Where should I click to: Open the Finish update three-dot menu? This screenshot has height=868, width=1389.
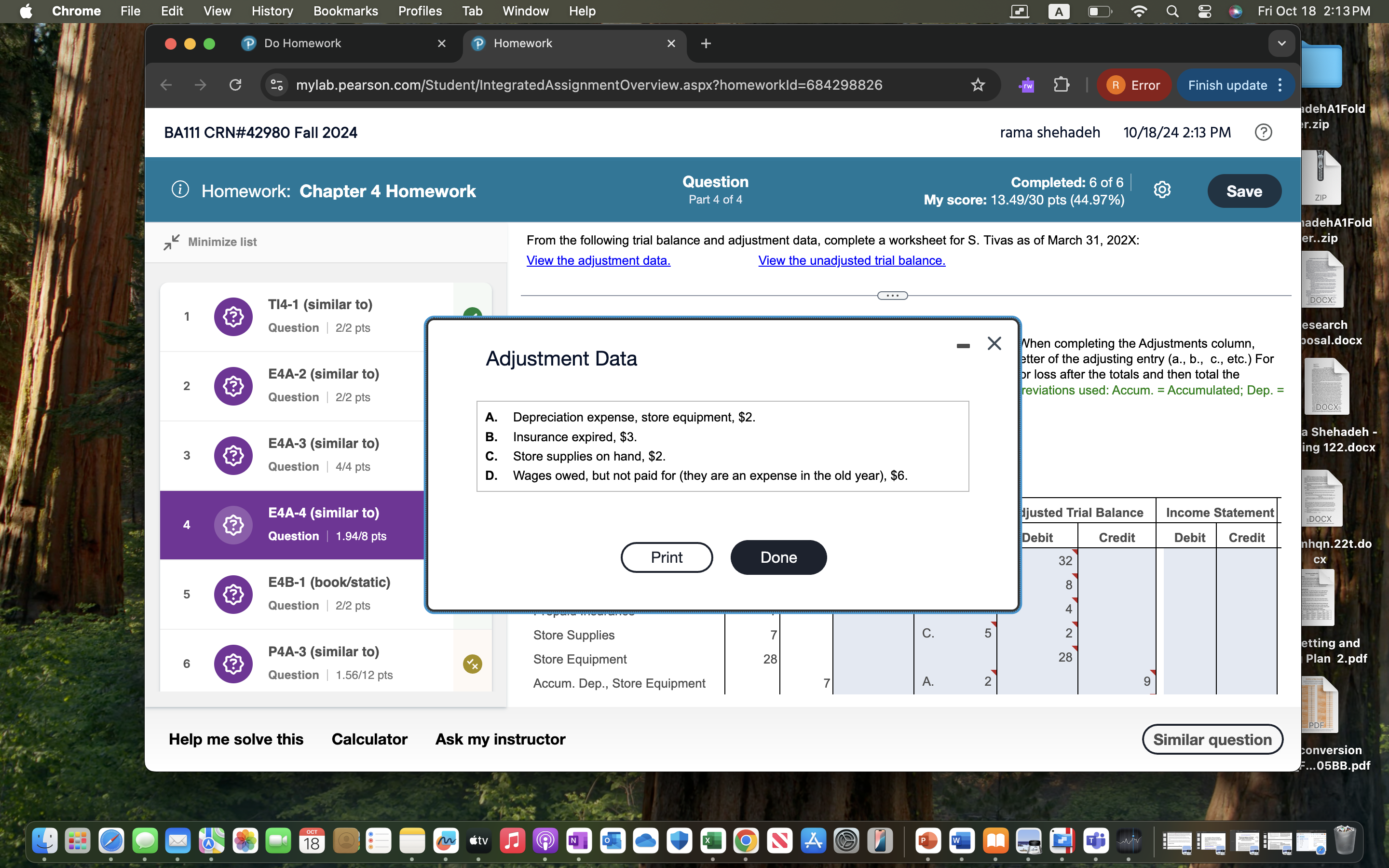1280,85
